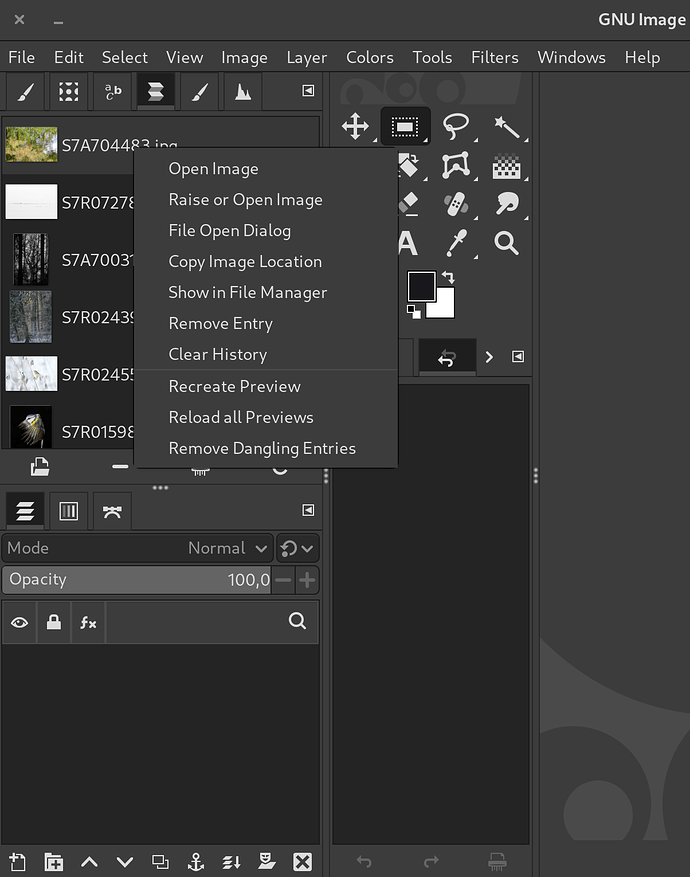Click the delete layer icon
This screenshot has width=690, height=877.
pyautogui.click(x=302, y=861)
